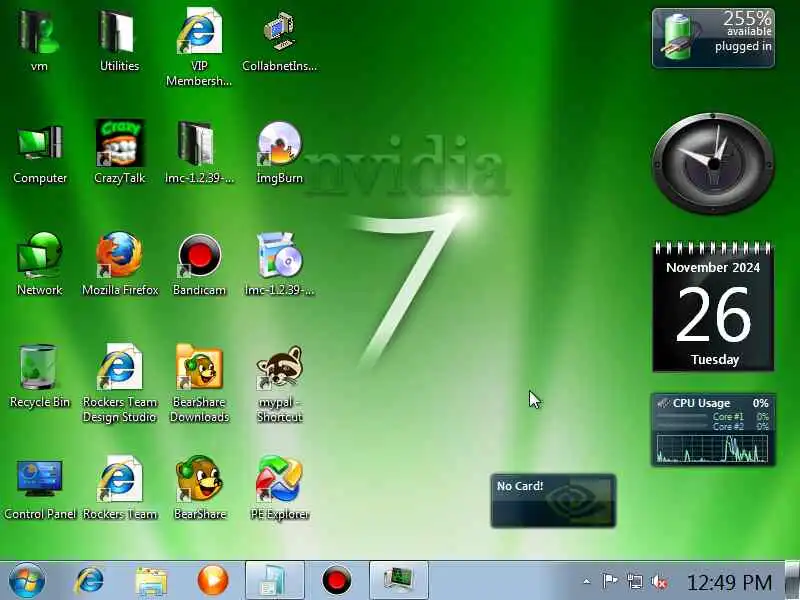Show hidden tray icons arrow
This screenshot has height=600, width=800.
tap(587, 581)
